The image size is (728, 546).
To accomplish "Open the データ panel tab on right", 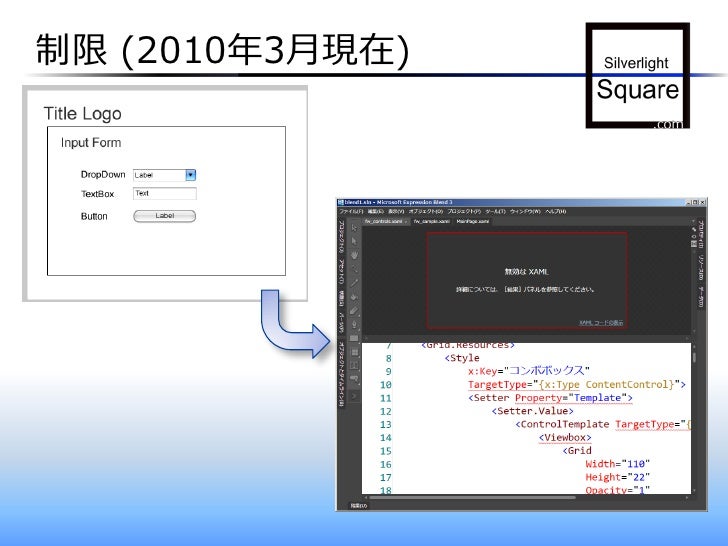I will tap(701, 297).
